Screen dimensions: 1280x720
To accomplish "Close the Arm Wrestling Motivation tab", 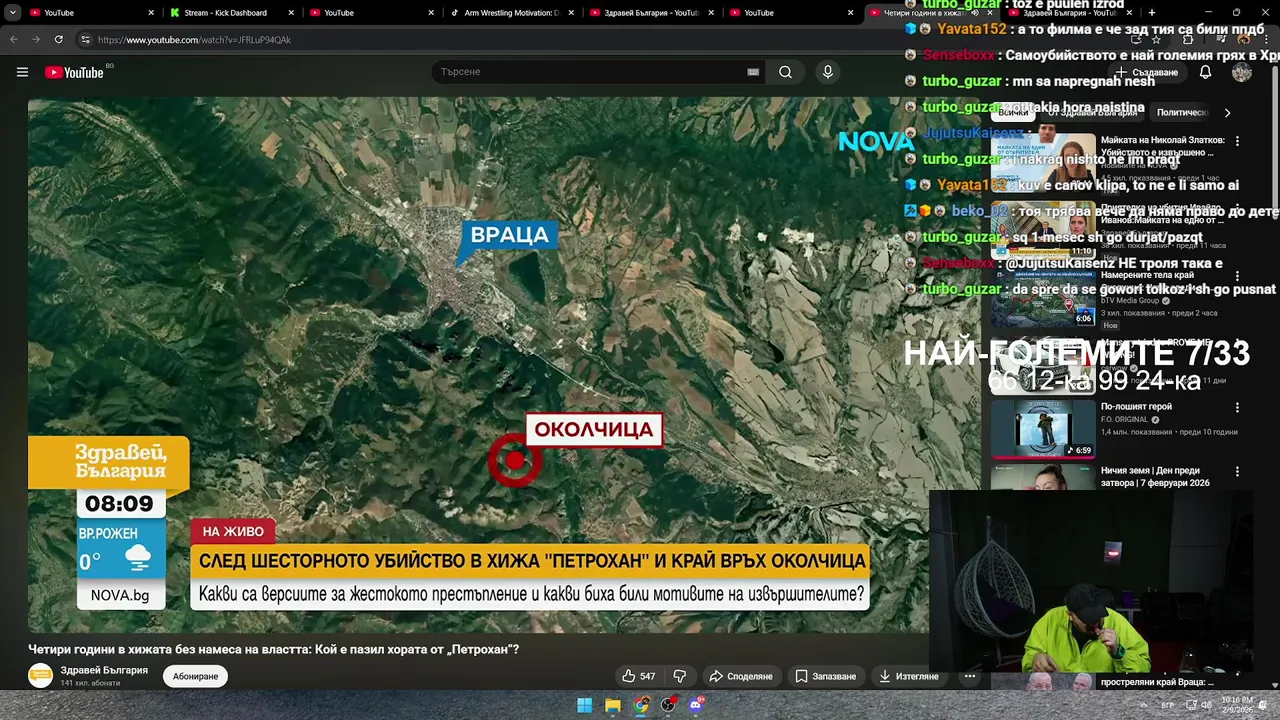I will (x=571, y=13).
